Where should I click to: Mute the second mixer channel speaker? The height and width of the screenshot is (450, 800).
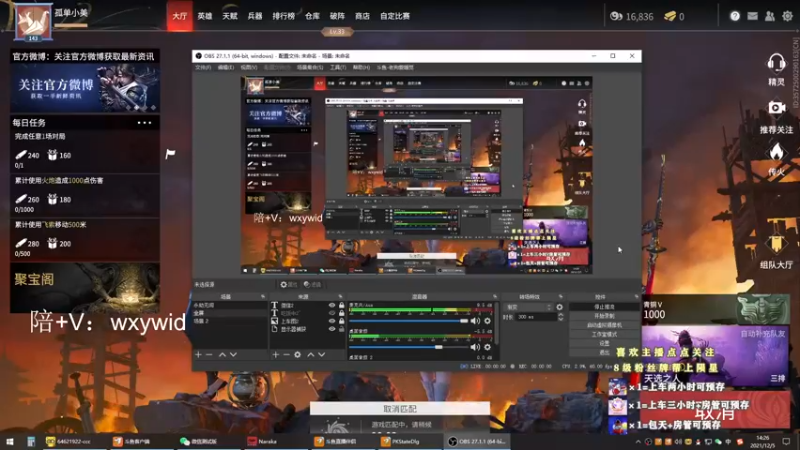[475, 347]
